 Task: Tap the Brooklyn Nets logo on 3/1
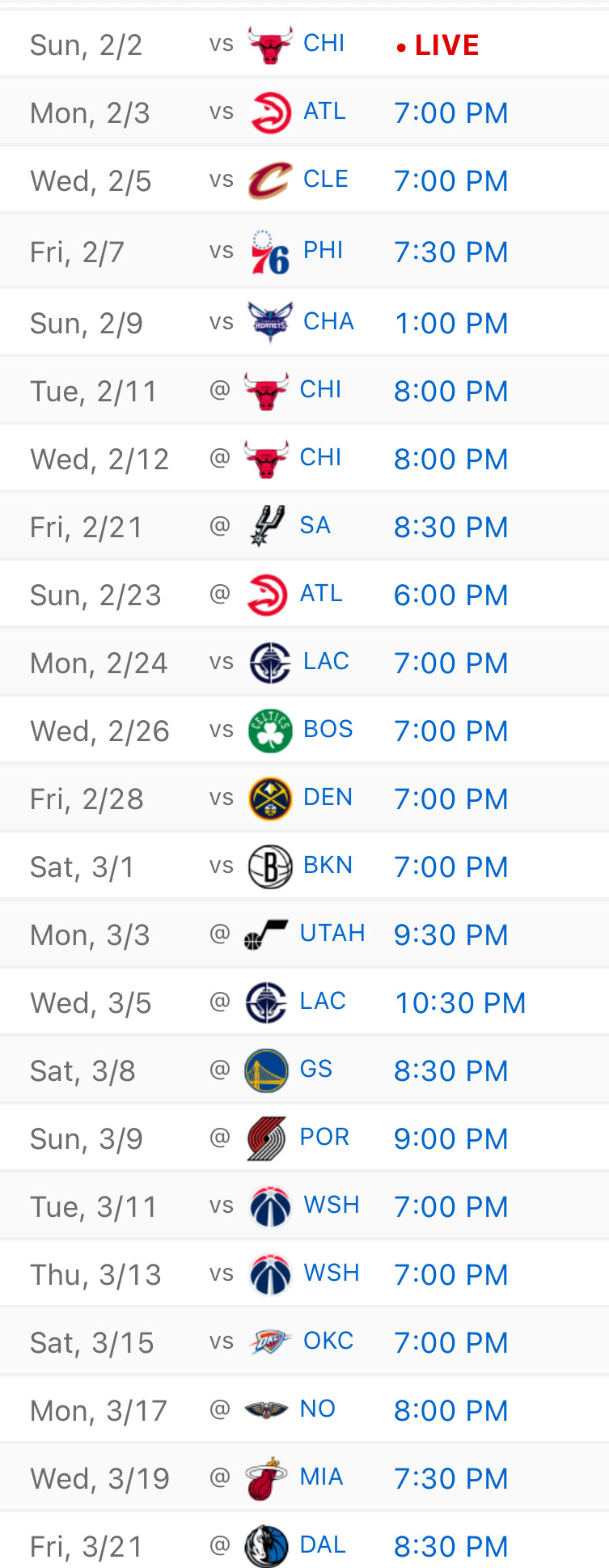tap(270, 867)
